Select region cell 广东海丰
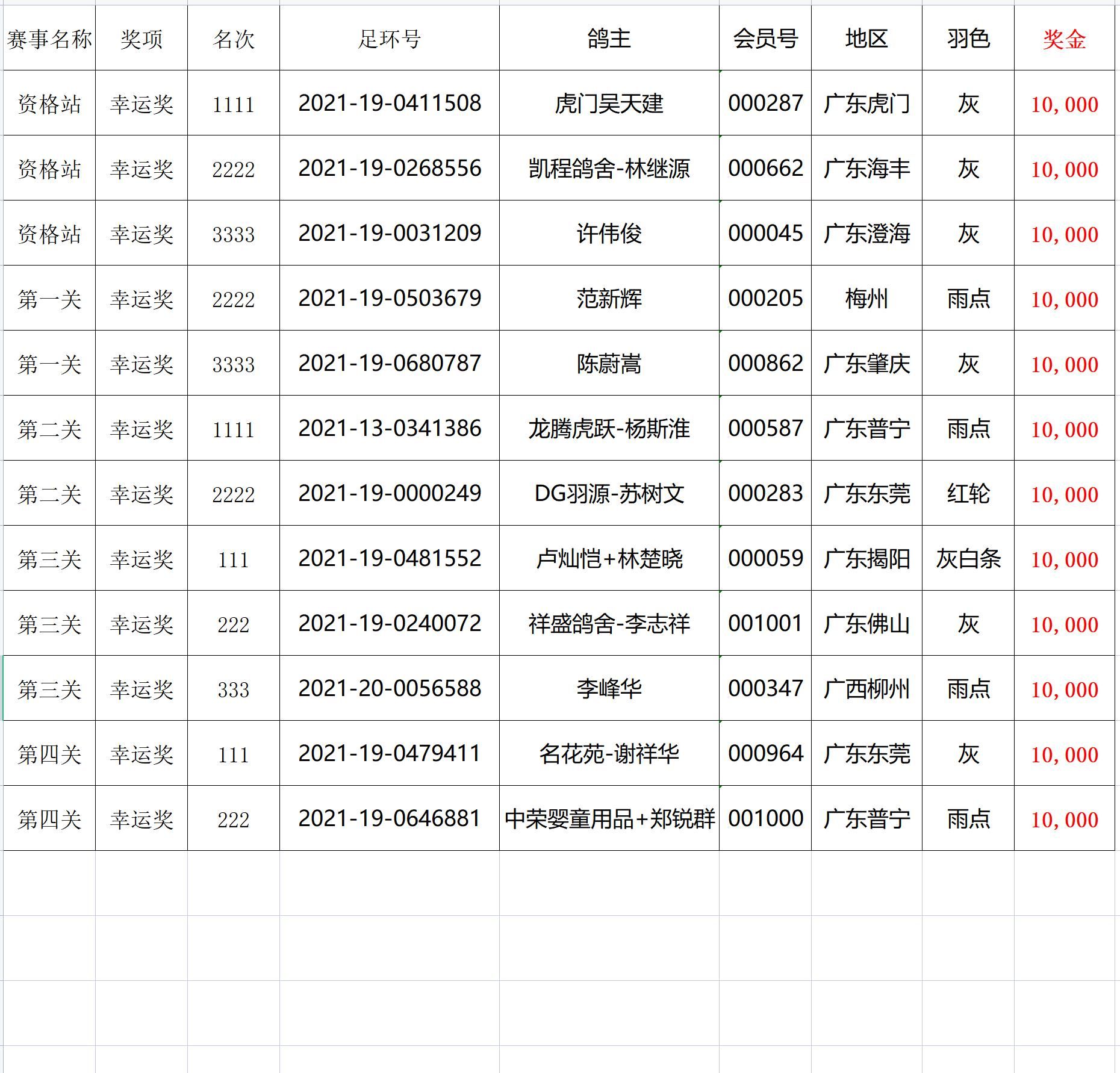This screenshot has width=1120, height=1073. coord(866,168)
